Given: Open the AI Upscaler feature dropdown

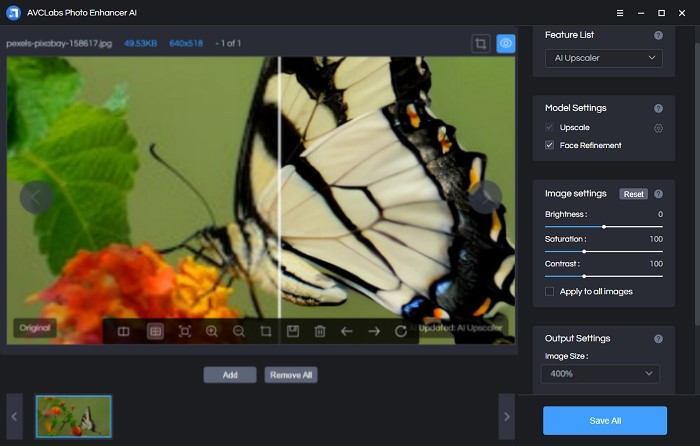Looking at the screenshot, I should 604,59.
